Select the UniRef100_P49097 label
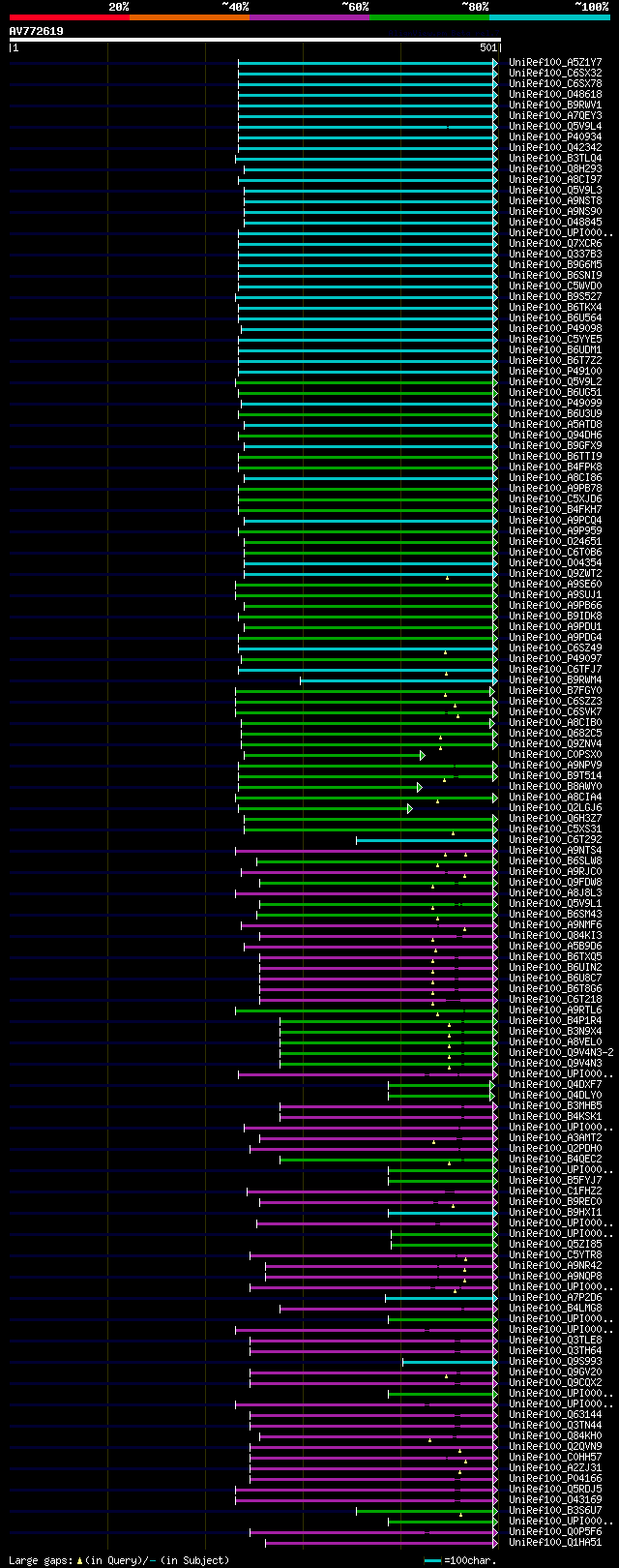 pos(555,659)
